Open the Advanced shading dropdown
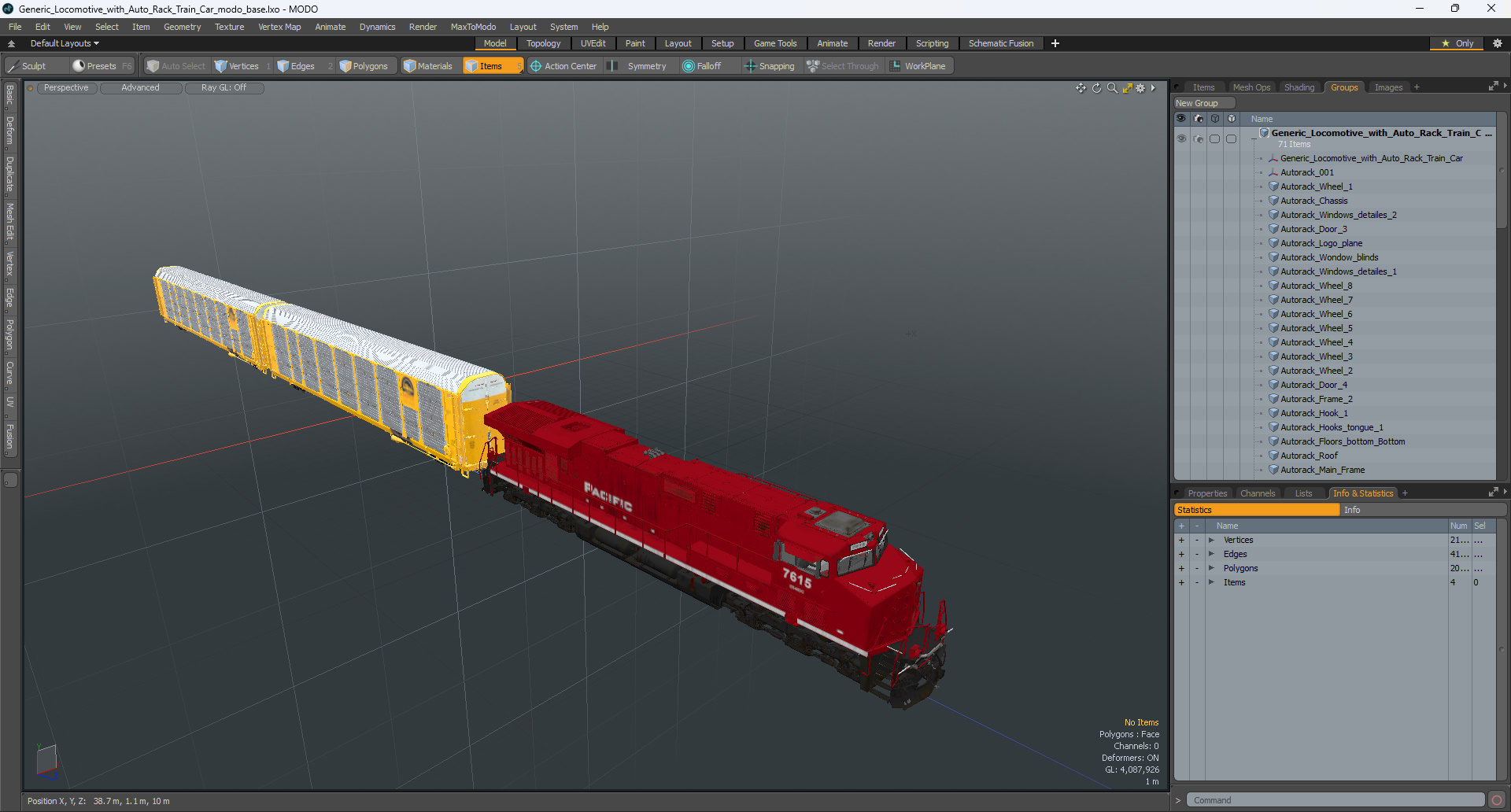The height and width of the screenshot is (812, 1511). click(x=141, y=88)
